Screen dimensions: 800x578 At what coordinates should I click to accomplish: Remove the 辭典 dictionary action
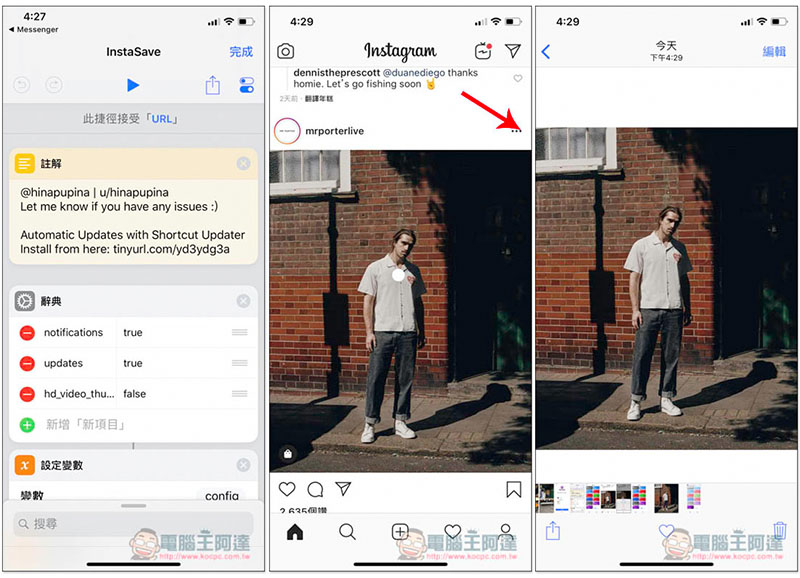click(x=243, y=301)
